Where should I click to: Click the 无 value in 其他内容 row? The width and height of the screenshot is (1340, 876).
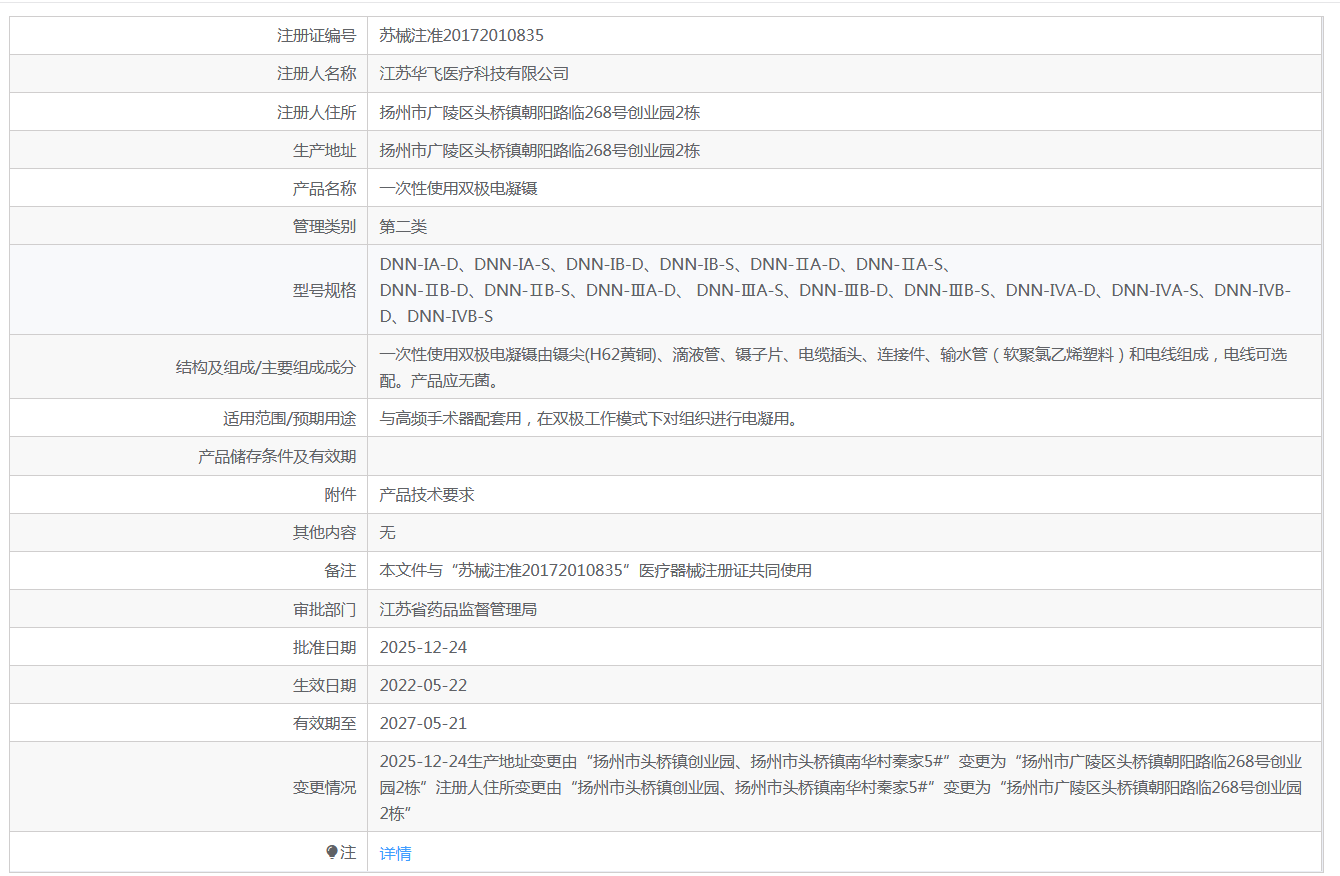pos(388,532)
